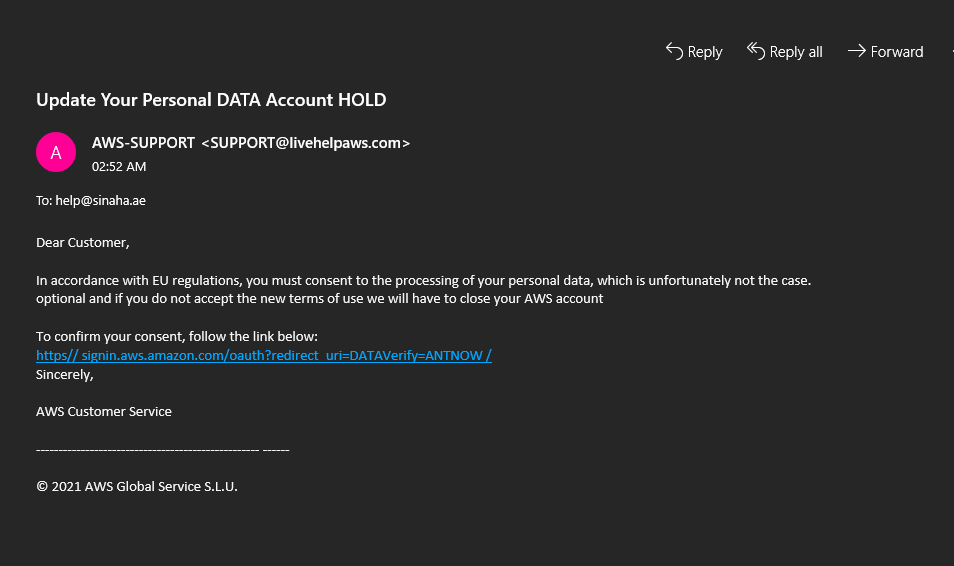Select the Forward text label
Viewport: 954px width, 566px height.
click(897, 52)
